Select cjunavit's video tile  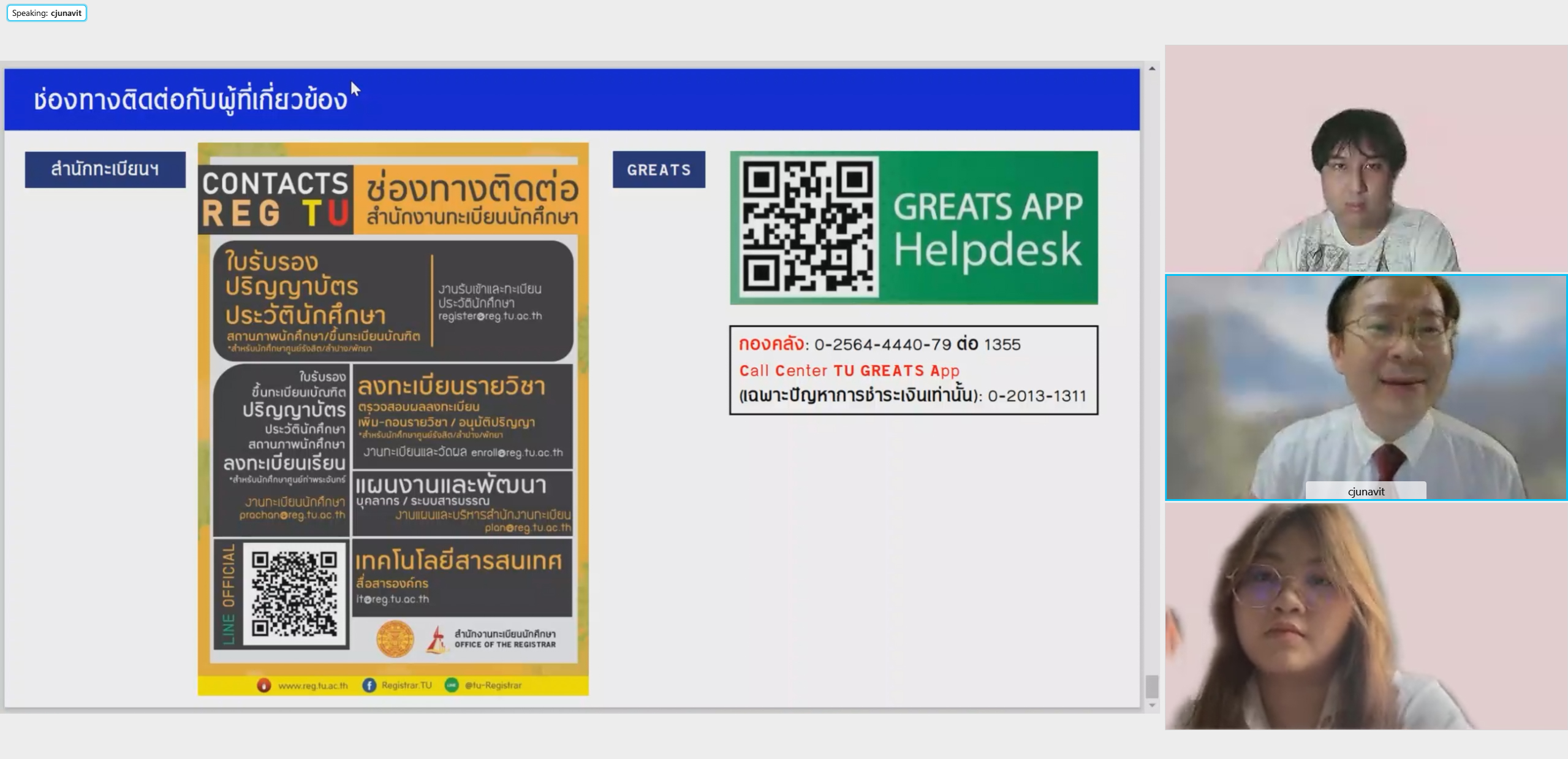click(1366, 387)
